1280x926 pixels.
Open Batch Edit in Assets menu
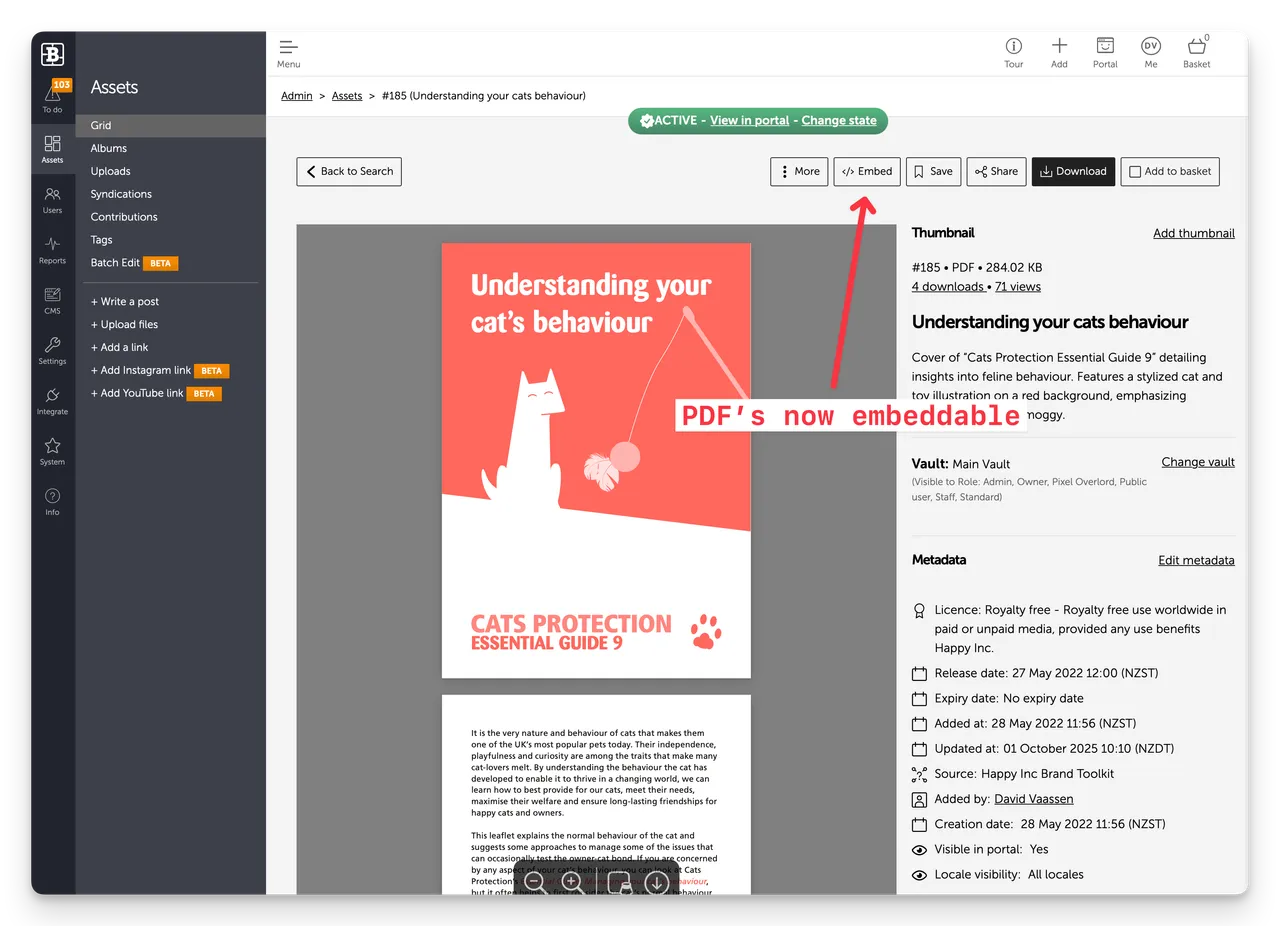click(115, 263)
